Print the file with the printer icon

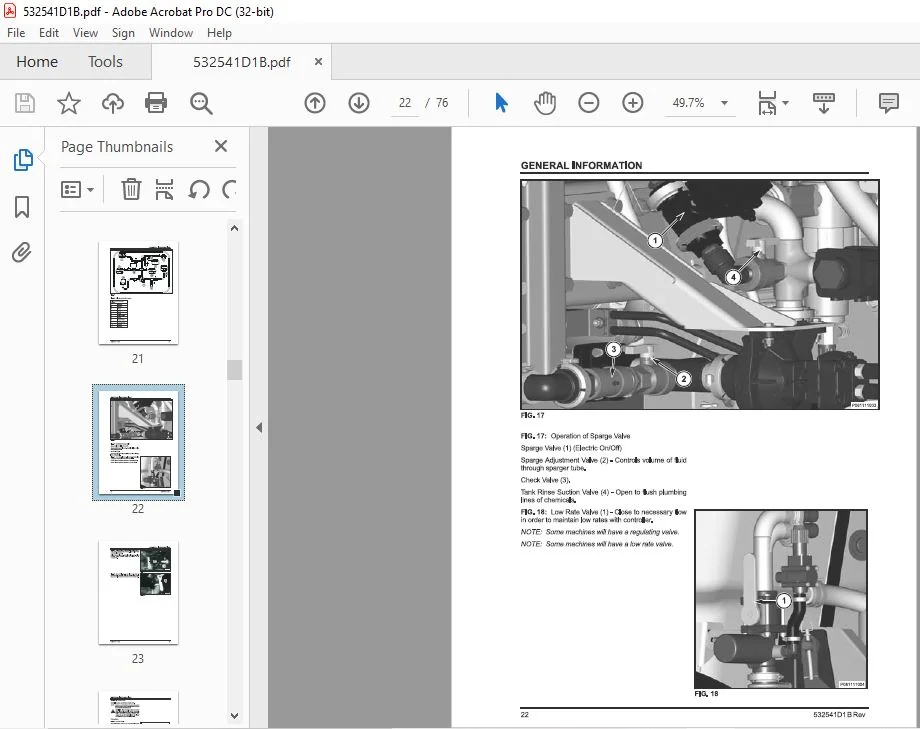156,103
